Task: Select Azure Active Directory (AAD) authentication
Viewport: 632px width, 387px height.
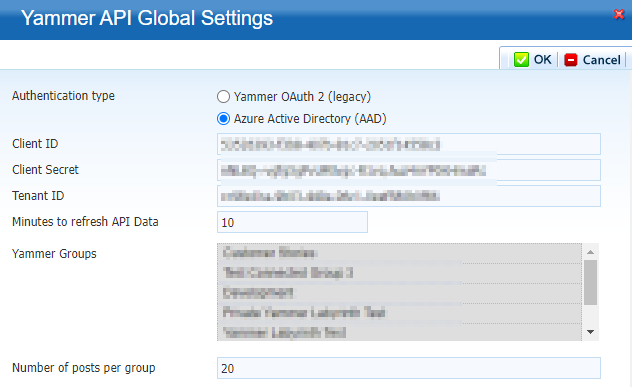Action: click(223, 119)
